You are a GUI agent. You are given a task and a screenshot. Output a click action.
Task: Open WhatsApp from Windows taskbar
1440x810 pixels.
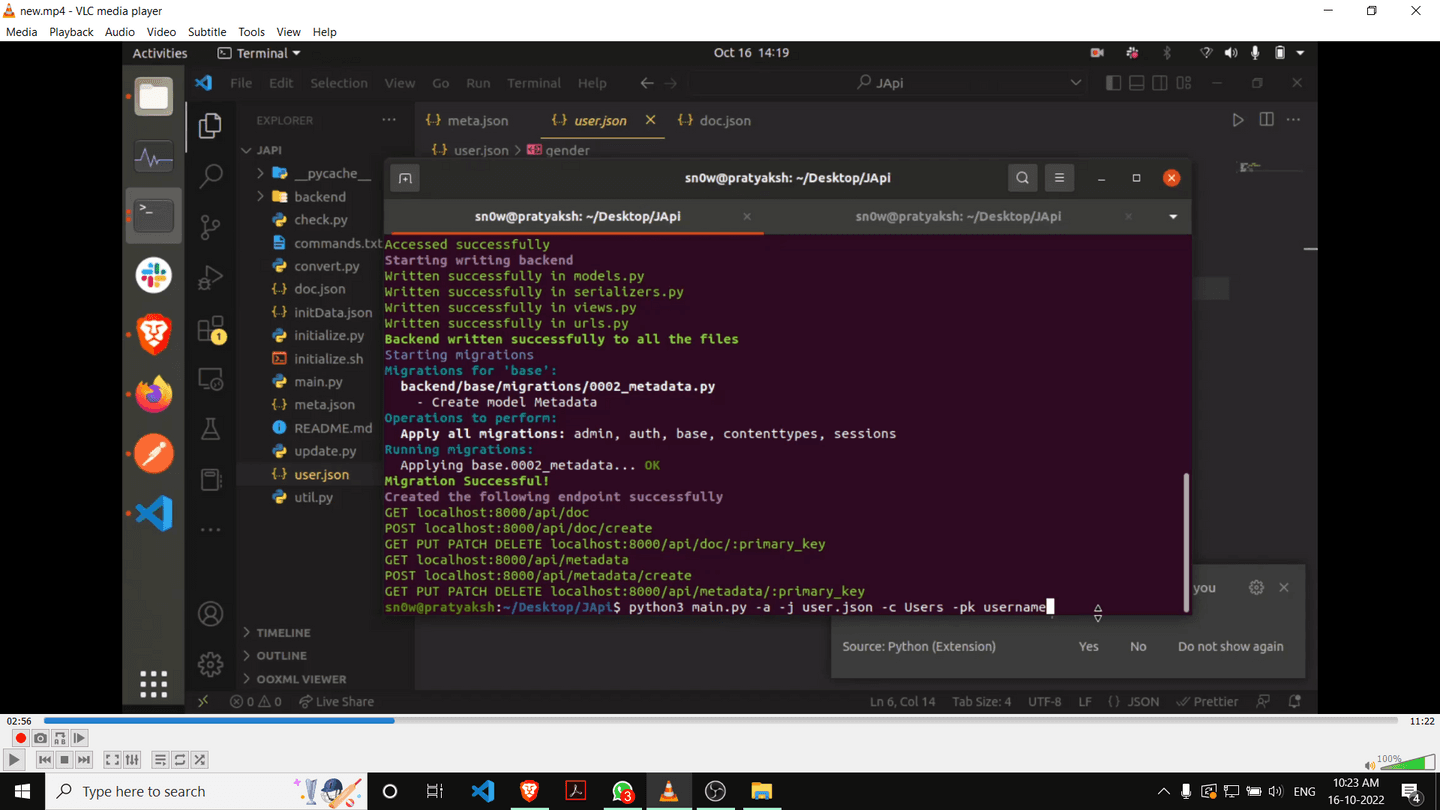622,791
